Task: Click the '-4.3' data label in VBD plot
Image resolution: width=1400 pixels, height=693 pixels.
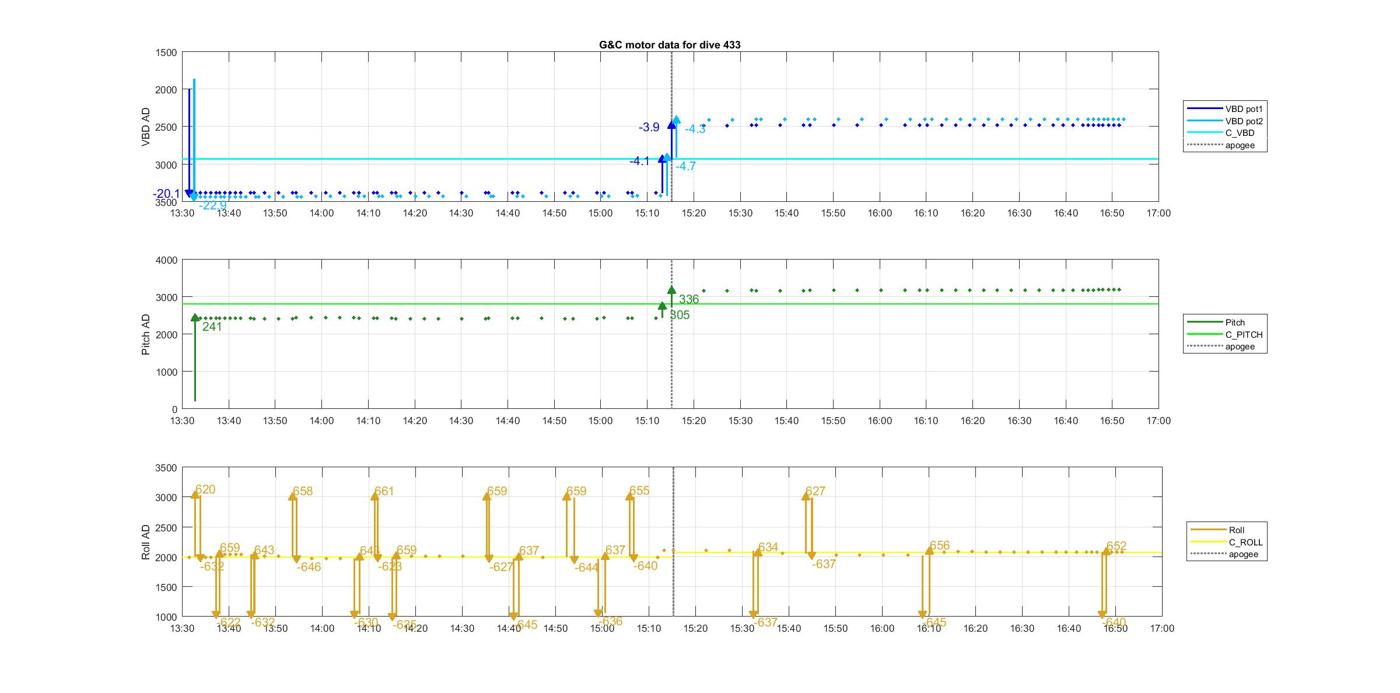Action: 695,129
